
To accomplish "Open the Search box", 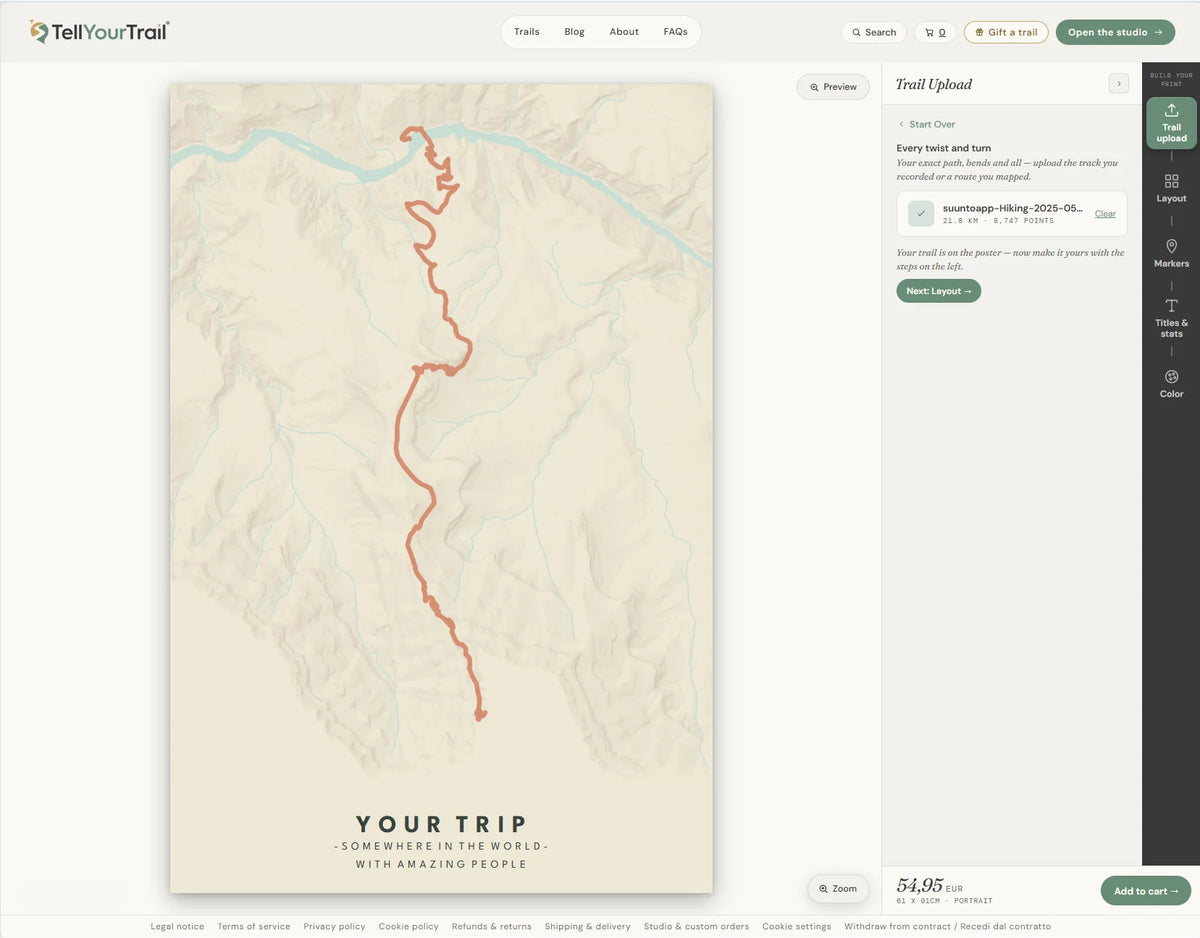I will (874, 32).
